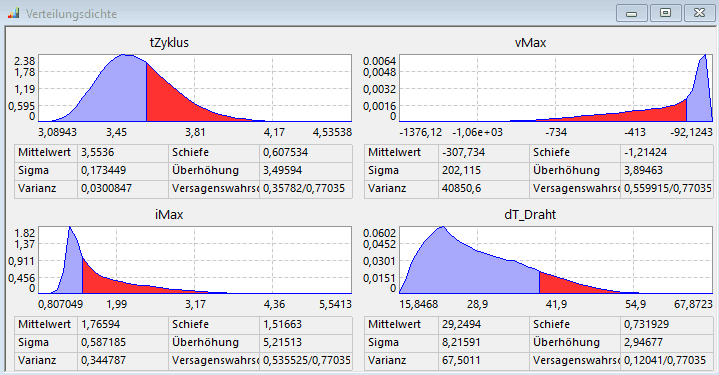The height and width of the screenshot is (375, 719).
Task: Click the Mittelwert label in tZyklus table
Action: tap(44, 152)
